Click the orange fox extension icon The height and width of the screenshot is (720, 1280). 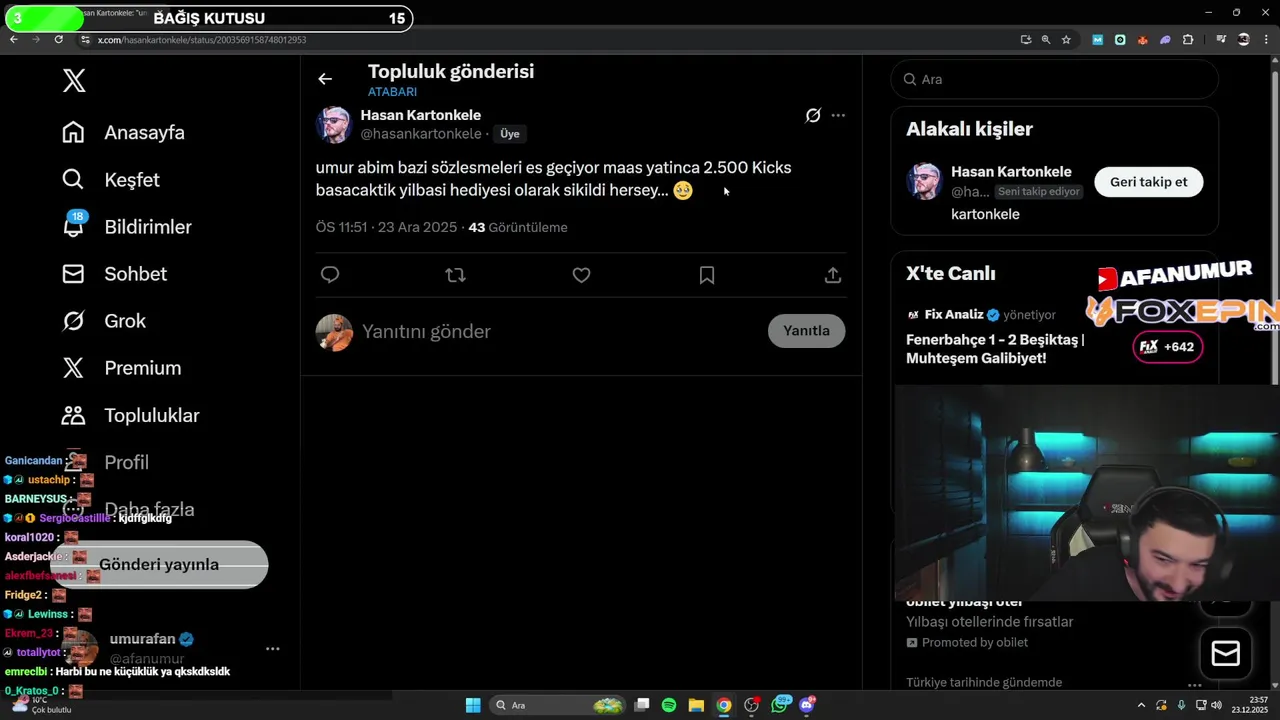(1143, 40)
